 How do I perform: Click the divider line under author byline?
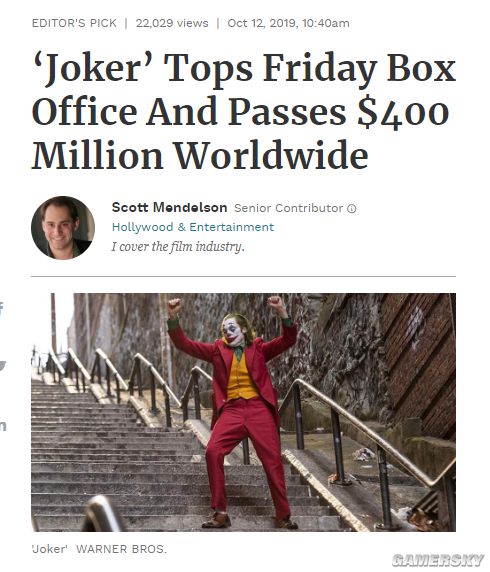(x=243, y=277)
